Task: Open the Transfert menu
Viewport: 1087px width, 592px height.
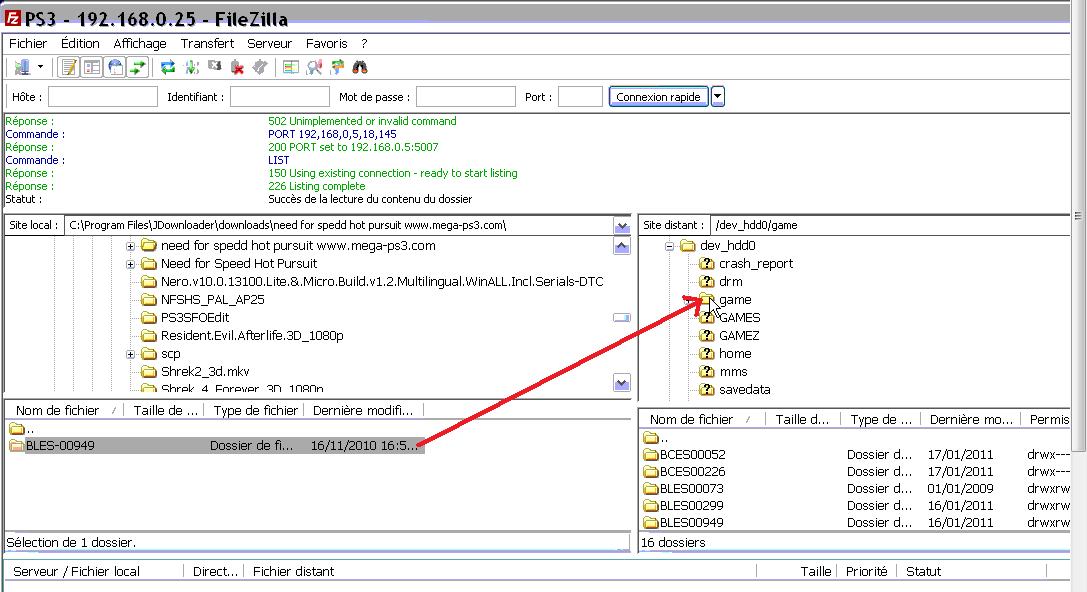Action: point(207,43)
